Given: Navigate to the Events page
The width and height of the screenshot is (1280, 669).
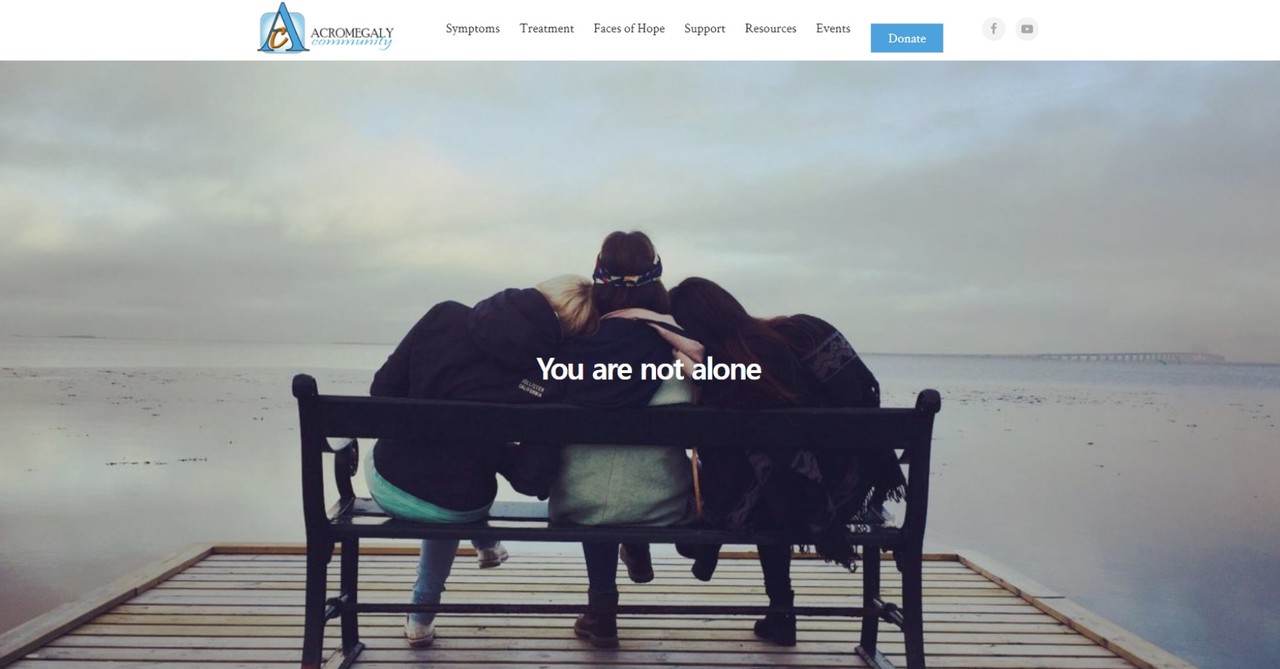Looking at the screenshot, I should tap(833, 29).
